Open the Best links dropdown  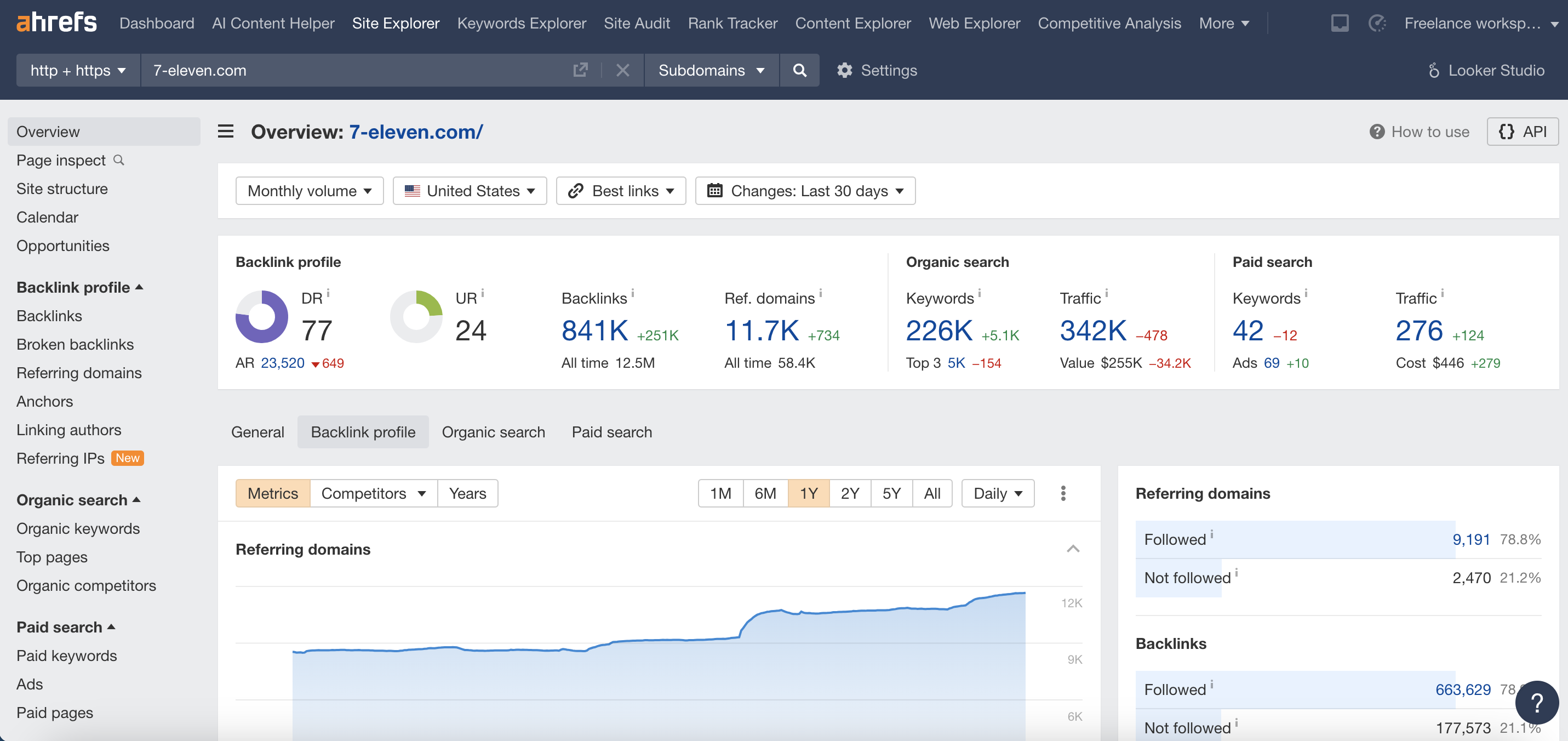(621, 191)
